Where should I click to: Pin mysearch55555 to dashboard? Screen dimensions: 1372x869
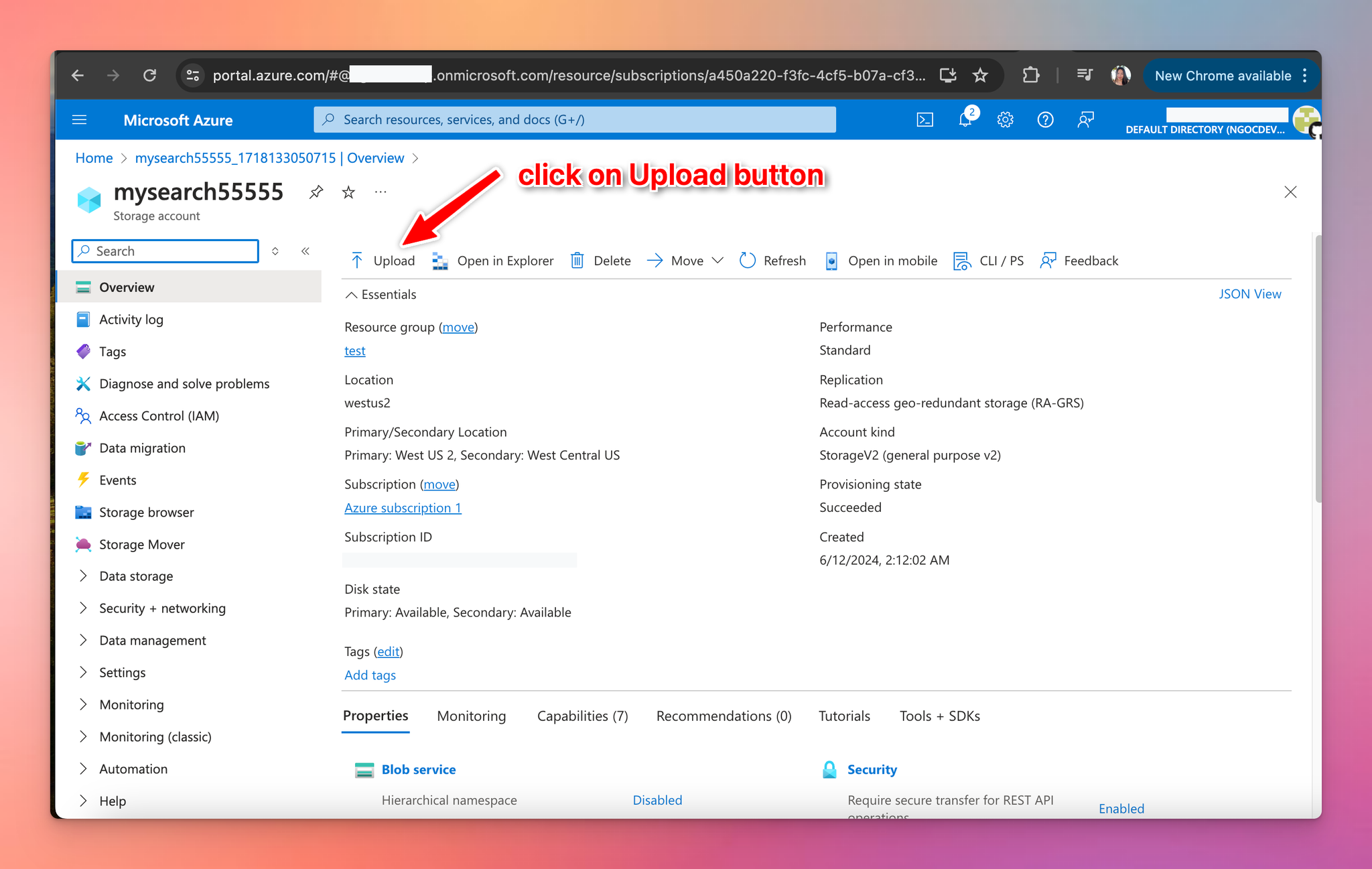316,192
